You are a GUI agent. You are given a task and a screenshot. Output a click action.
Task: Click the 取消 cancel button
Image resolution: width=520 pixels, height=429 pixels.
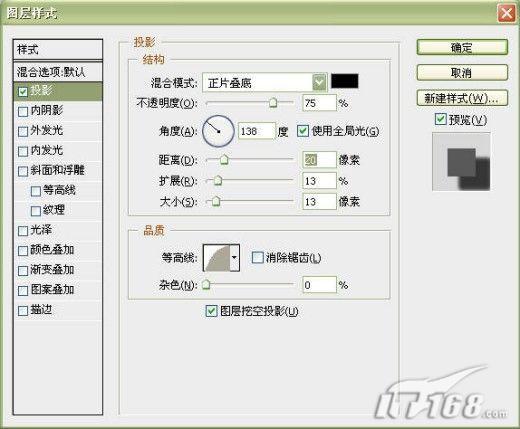pos(462,72)
